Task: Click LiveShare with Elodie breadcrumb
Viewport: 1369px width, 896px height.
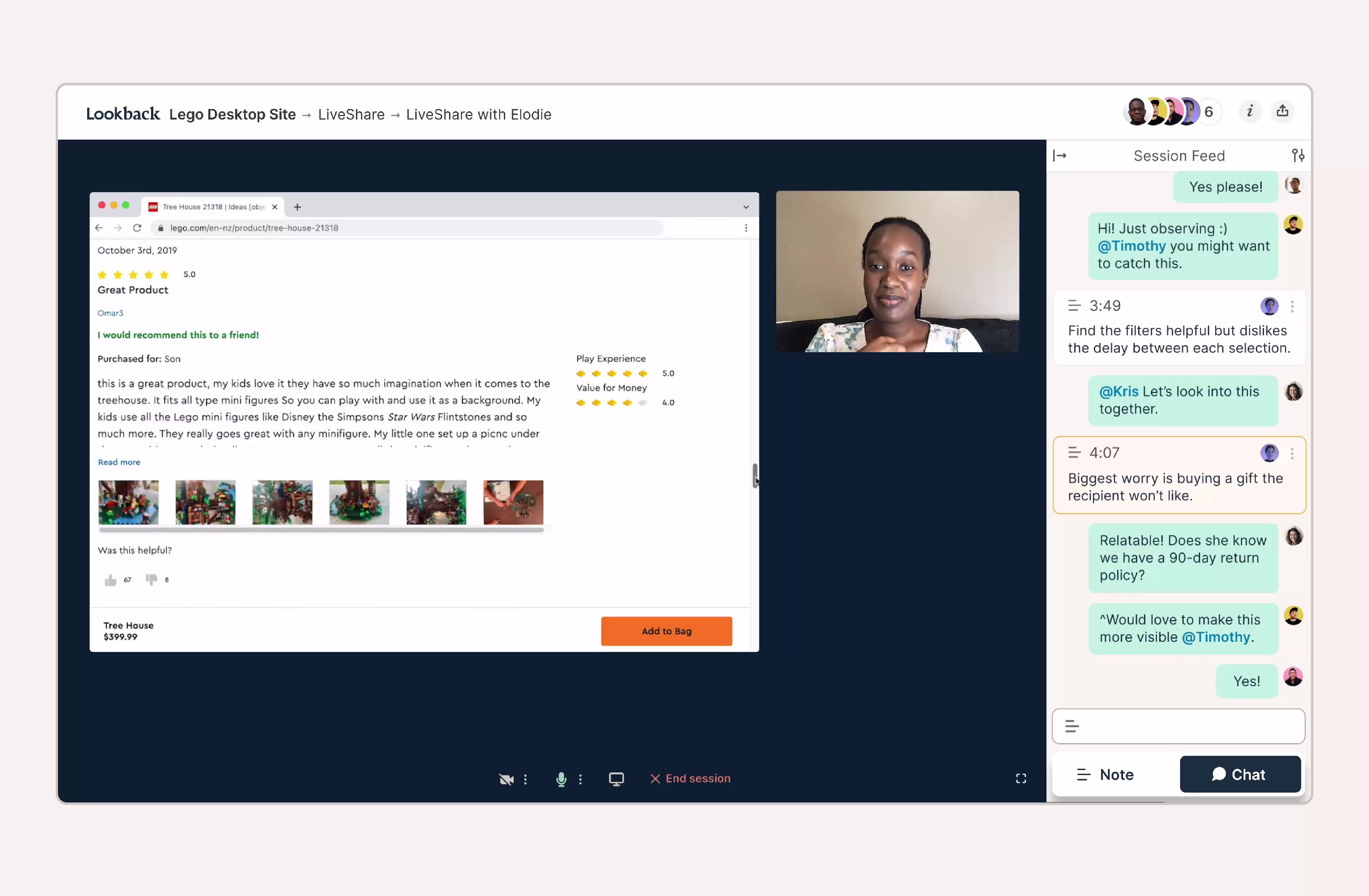Action: pos(479,115)
